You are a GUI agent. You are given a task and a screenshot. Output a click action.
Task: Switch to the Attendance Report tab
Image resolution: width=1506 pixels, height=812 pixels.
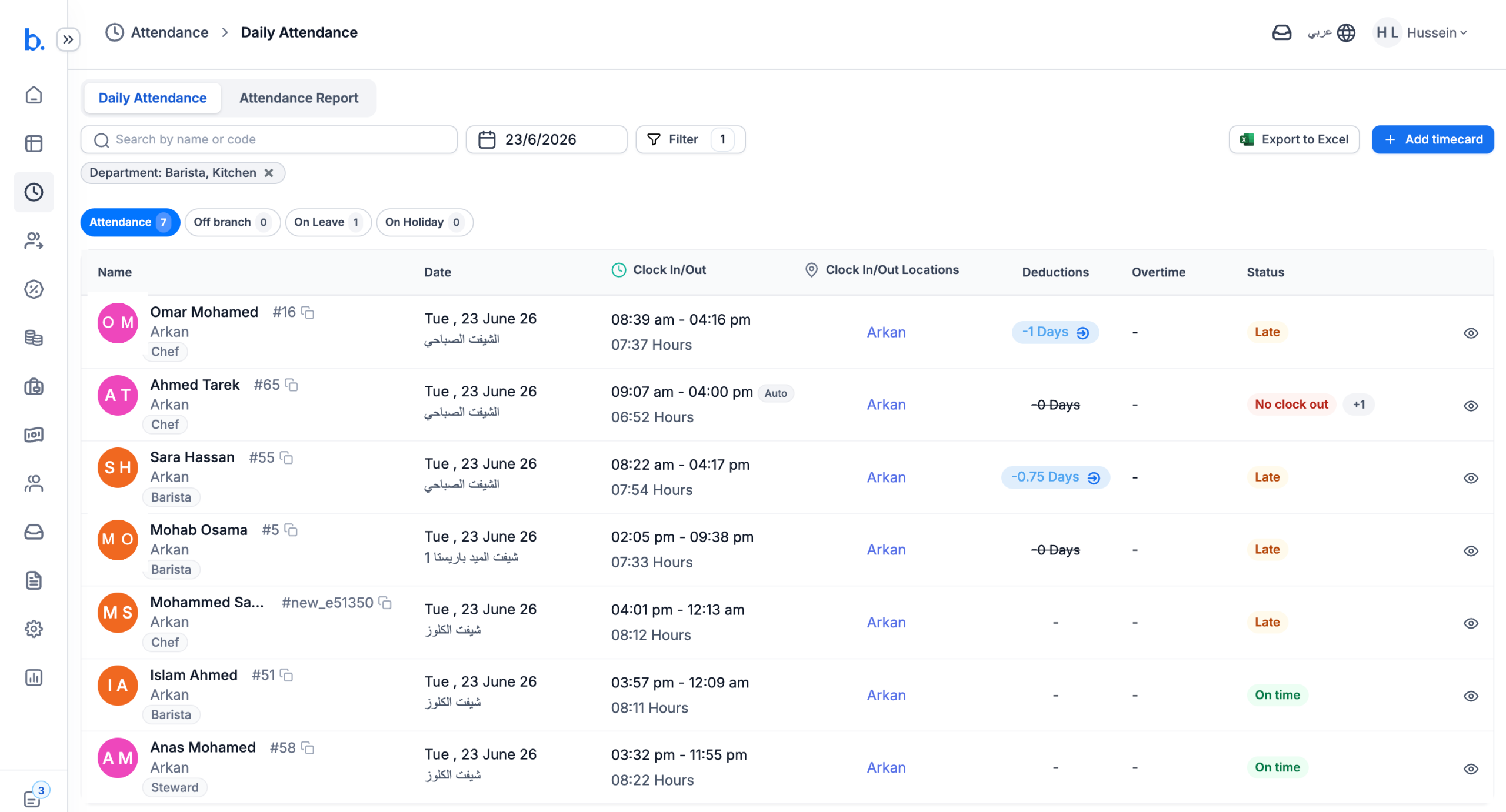click(299, 98)
